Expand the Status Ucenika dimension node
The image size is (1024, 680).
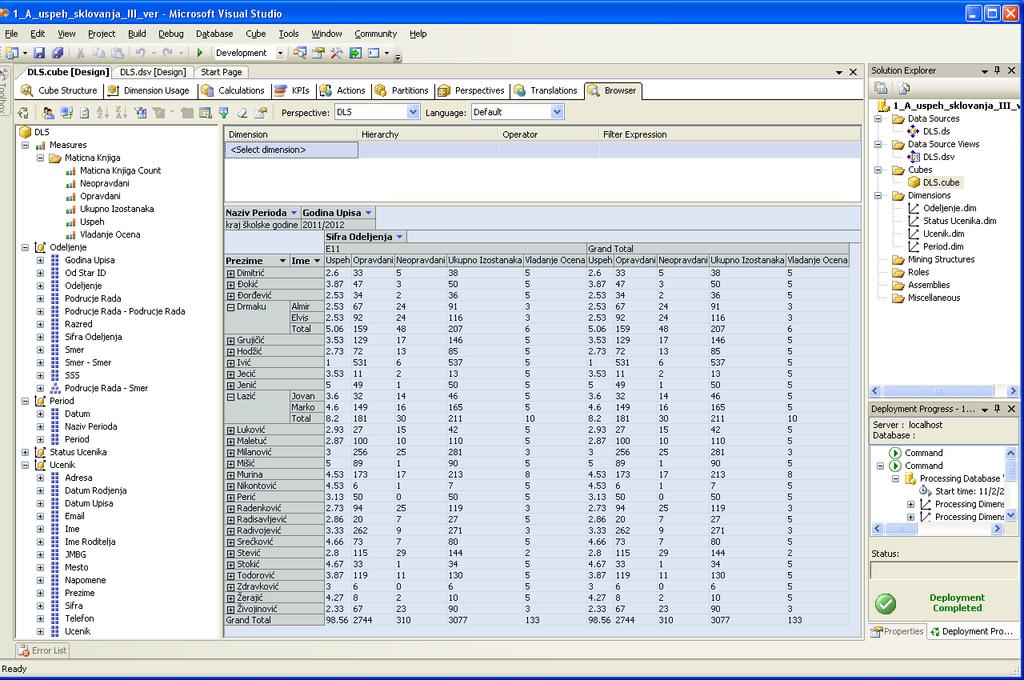(25, 452)
